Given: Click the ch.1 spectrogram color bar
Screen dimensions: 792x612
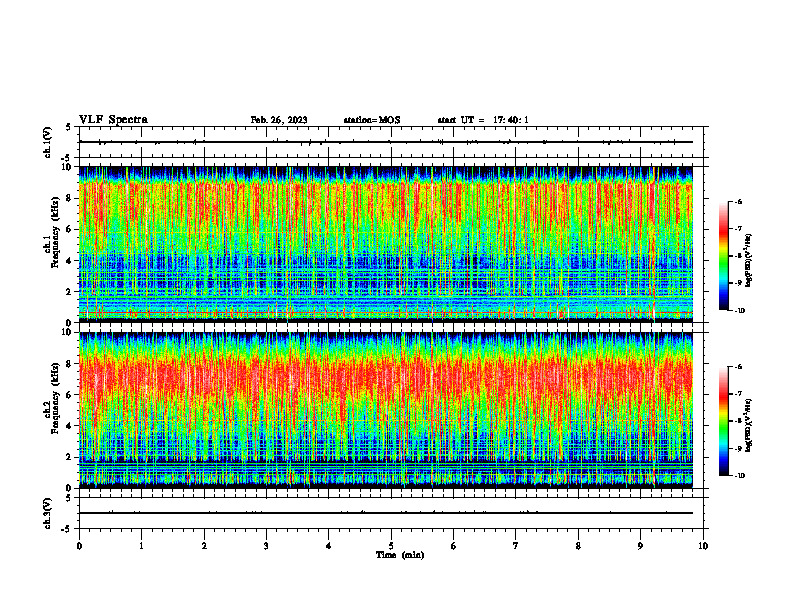Looking at the screenshot, I should [x=723, y=256].
